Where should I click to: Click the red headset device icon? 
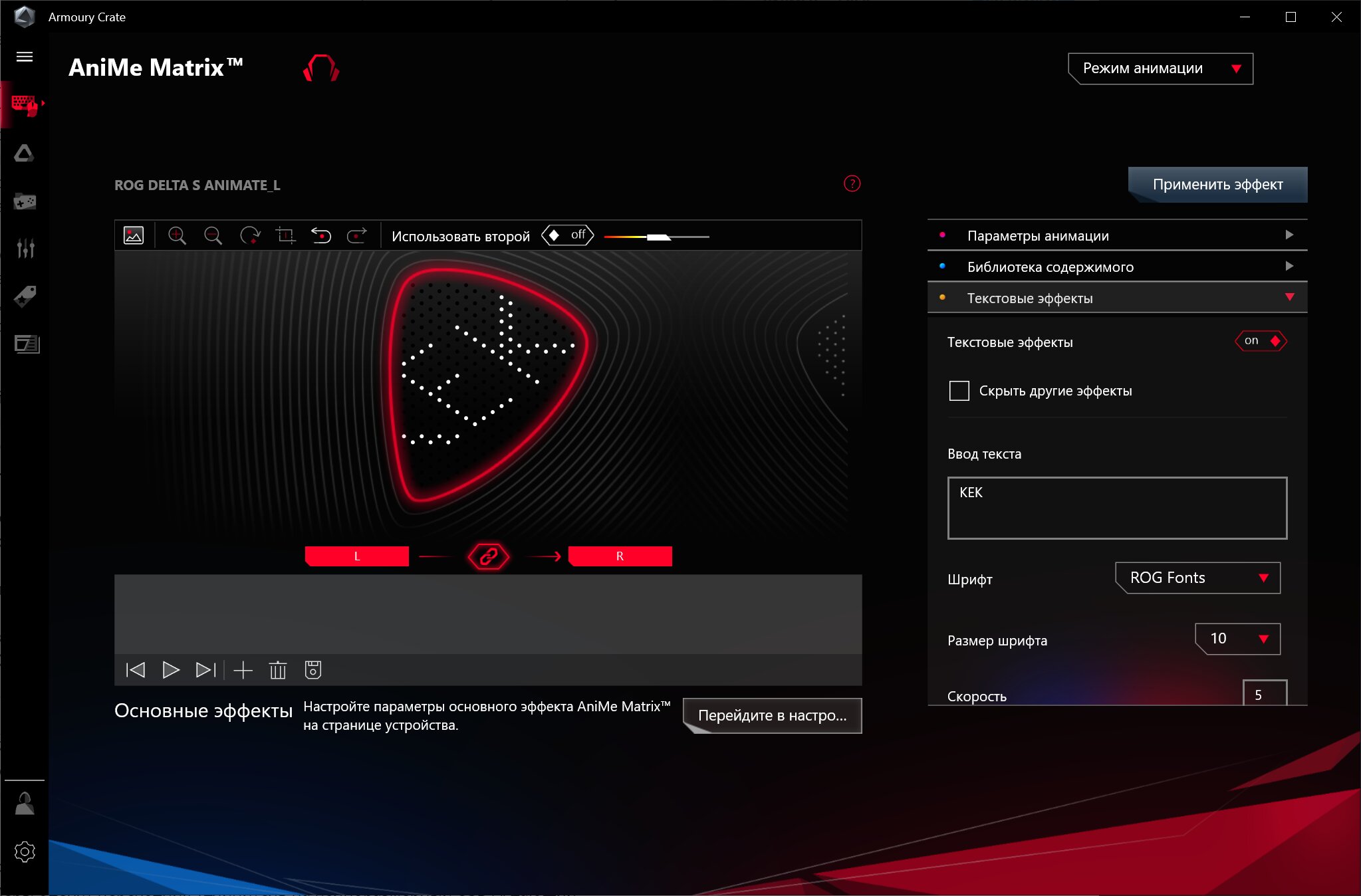[321, 68]
